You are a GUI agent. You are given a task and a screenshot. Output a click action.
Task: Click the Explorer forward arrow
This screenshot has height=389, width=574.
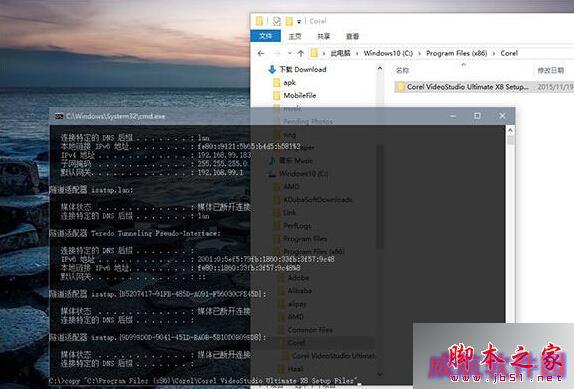click(276, 53)
